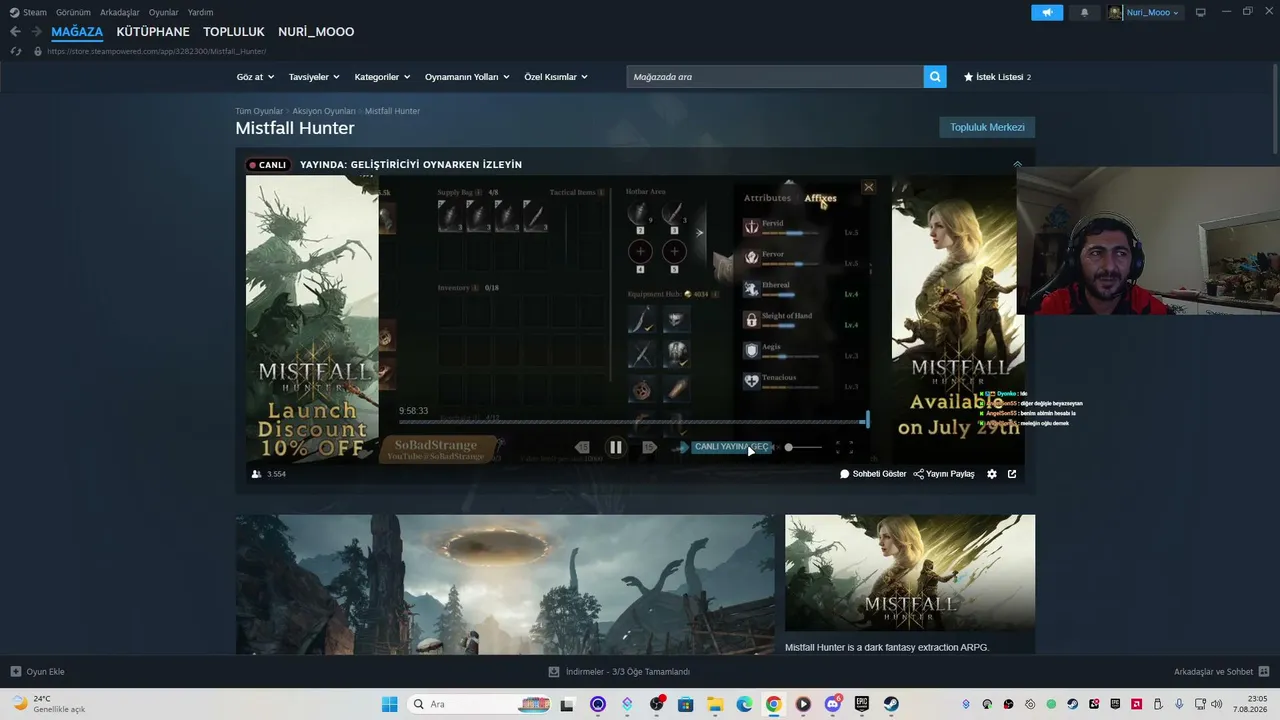Expand the Oynamanın Yolları dropdown

pos(467,77)
